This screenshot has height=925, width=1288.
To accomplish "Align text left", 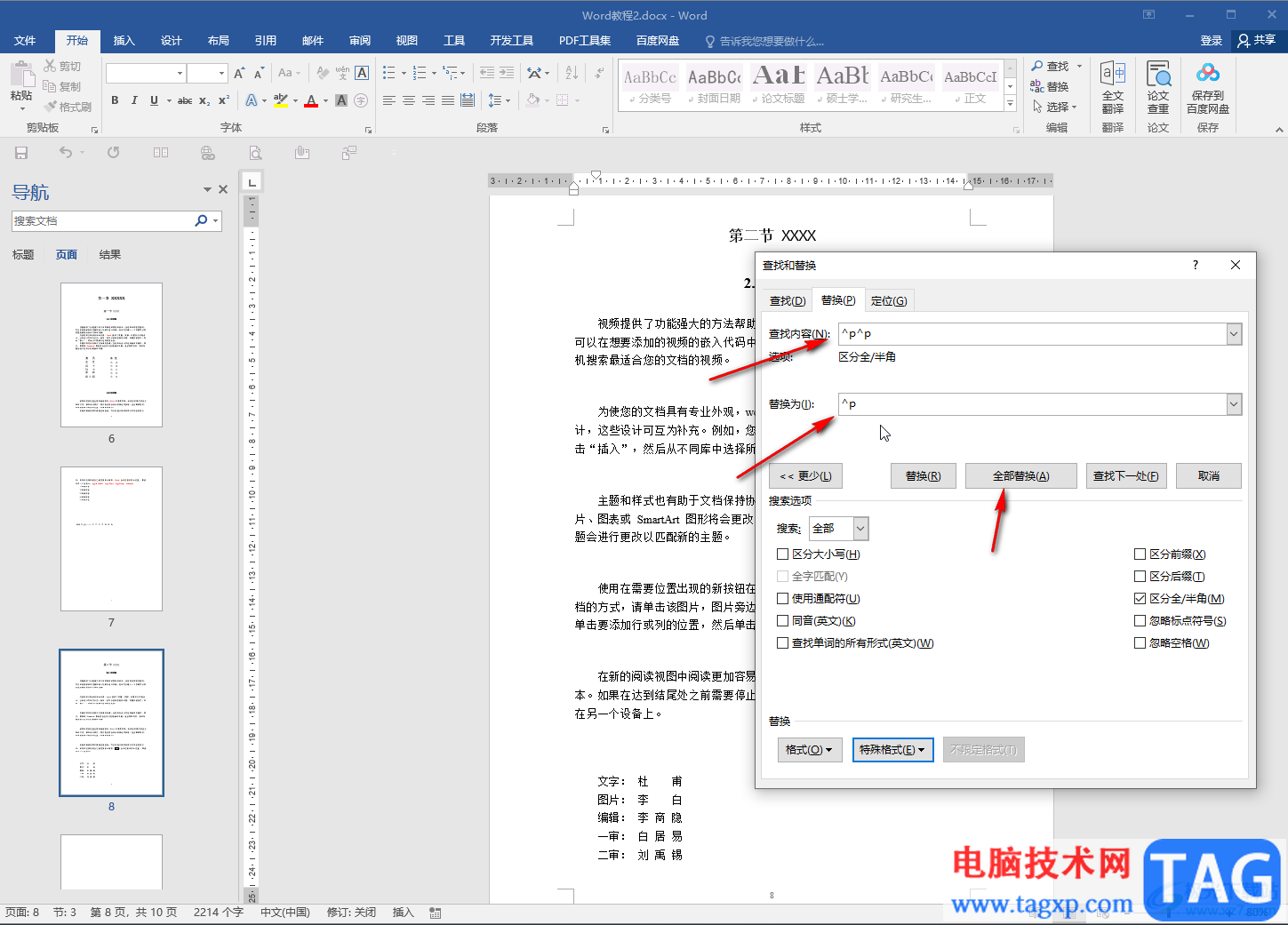I will (389, 100).
